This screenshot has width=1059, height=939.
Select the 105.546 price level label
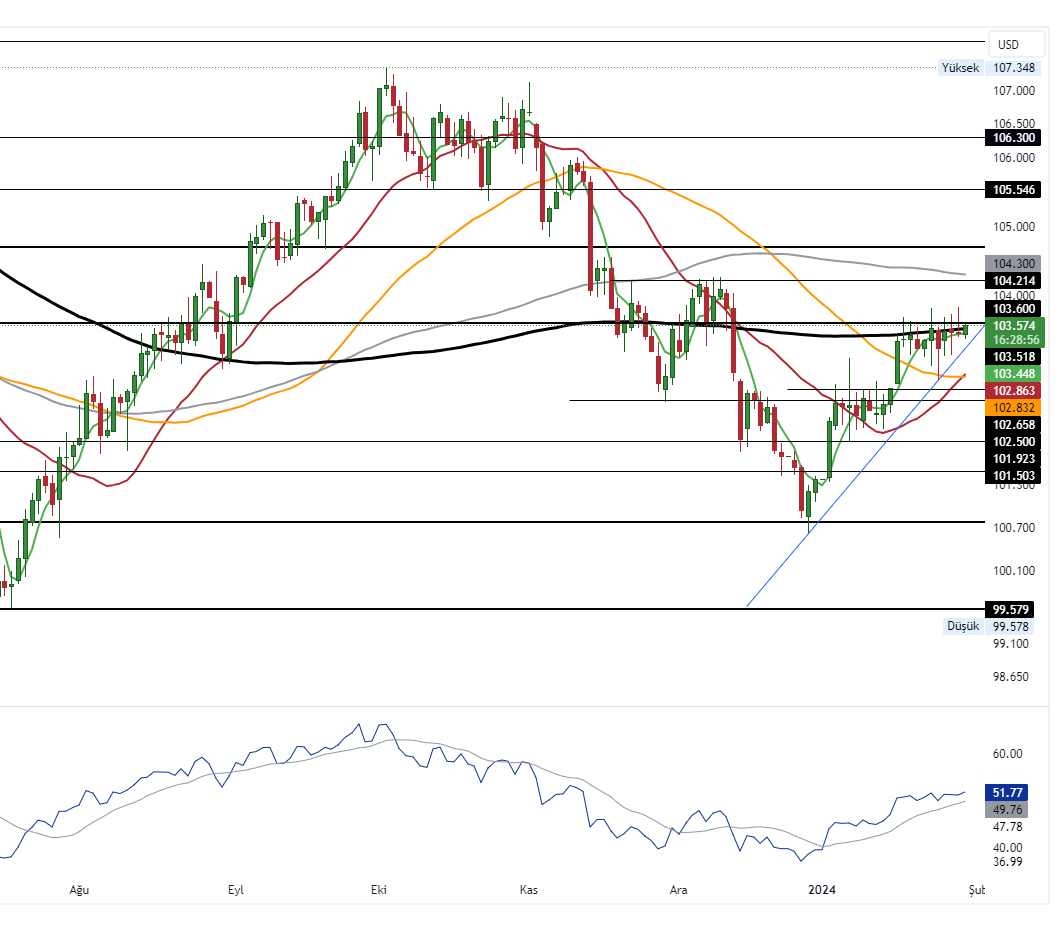pyautogui.click(x=1014, y=189)
